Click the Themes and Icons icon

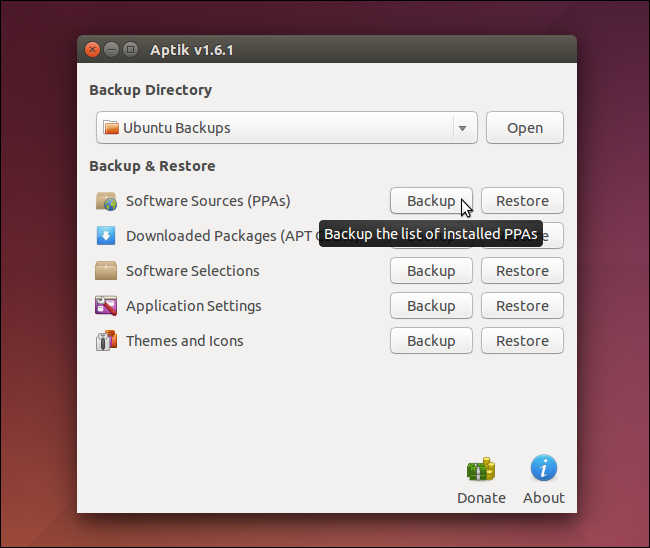click(106, 341)
